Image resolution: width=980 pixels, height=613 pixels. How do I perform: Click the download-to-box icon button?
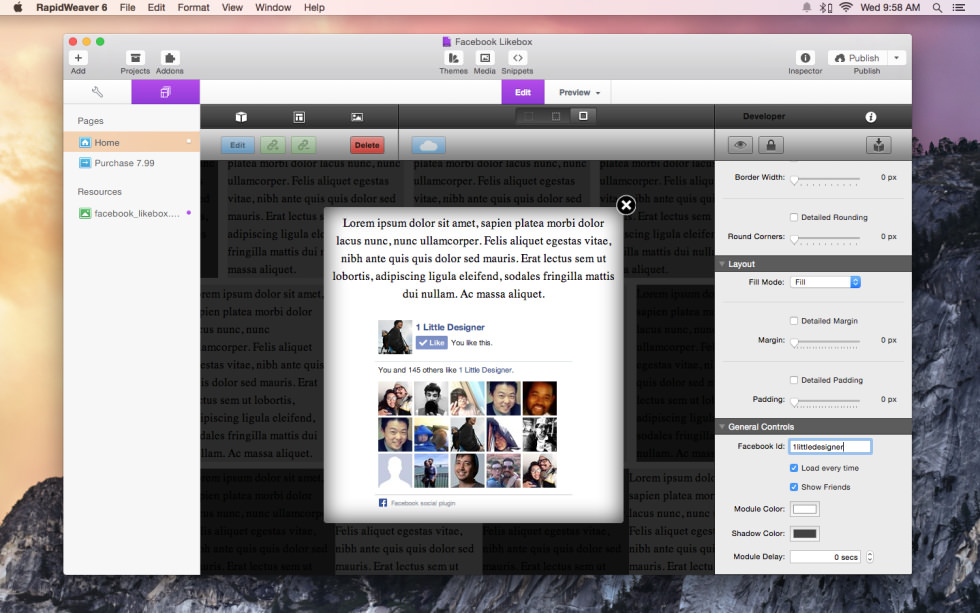[x=879, y=145]
